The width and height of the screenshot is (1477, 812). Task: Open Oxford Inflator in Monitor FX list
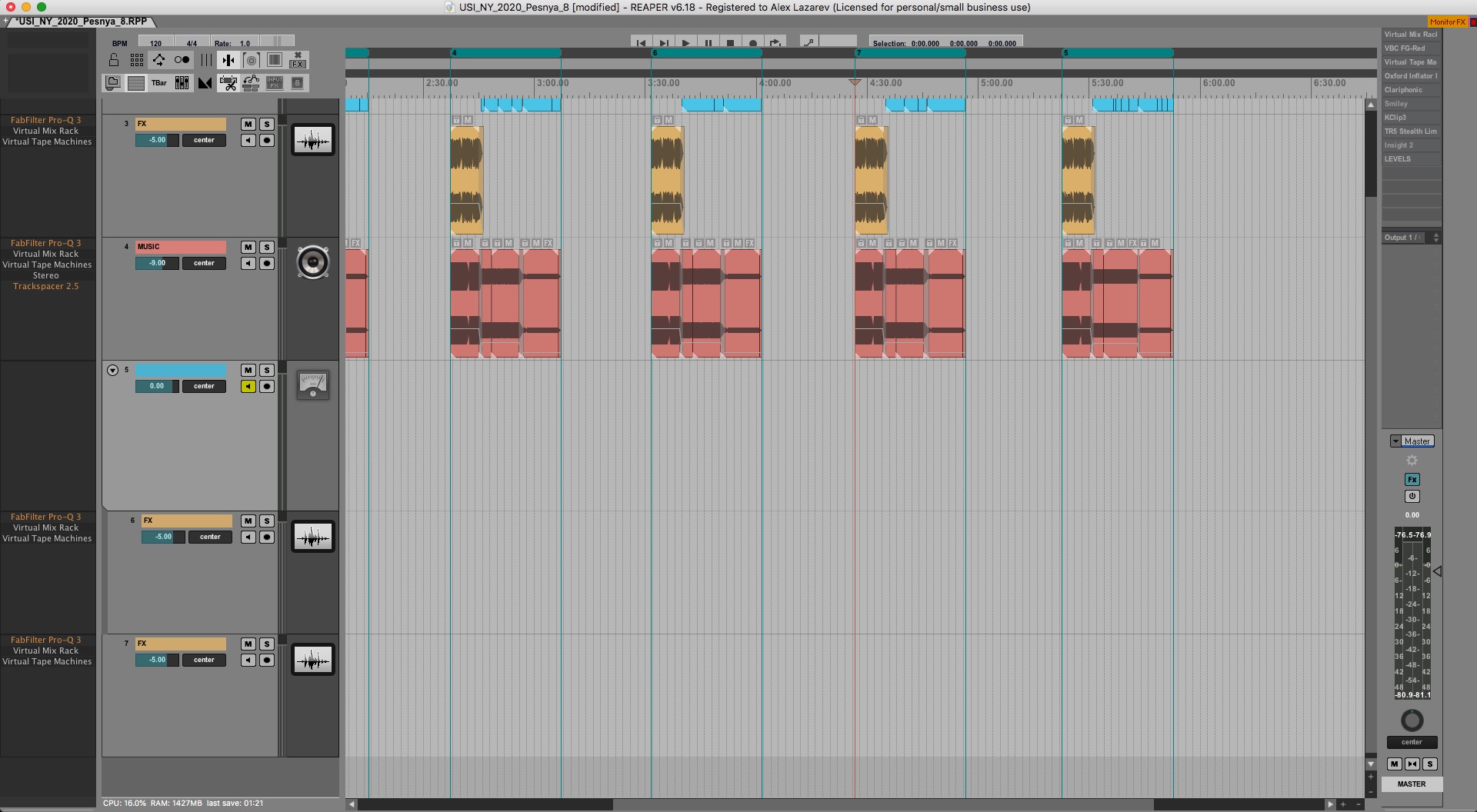(x=1411, y=76)
